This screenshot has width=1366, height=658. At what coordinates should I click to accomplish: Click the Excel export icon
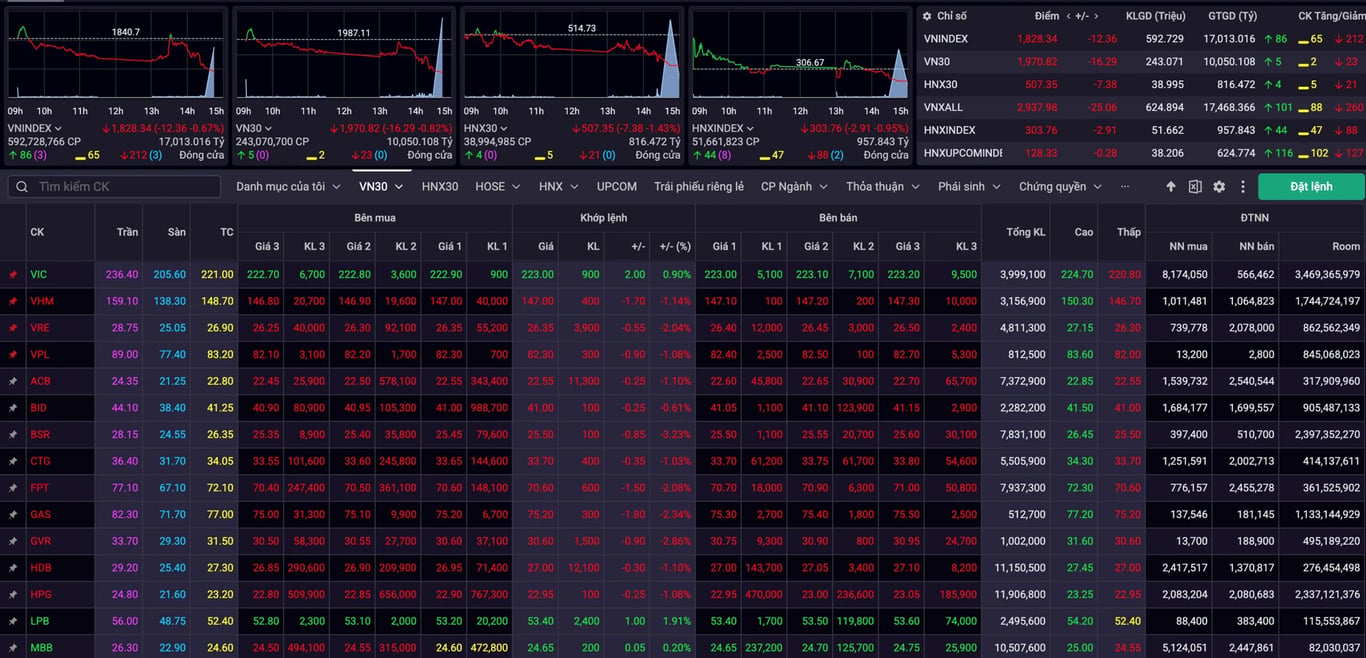click(1195, 187)
